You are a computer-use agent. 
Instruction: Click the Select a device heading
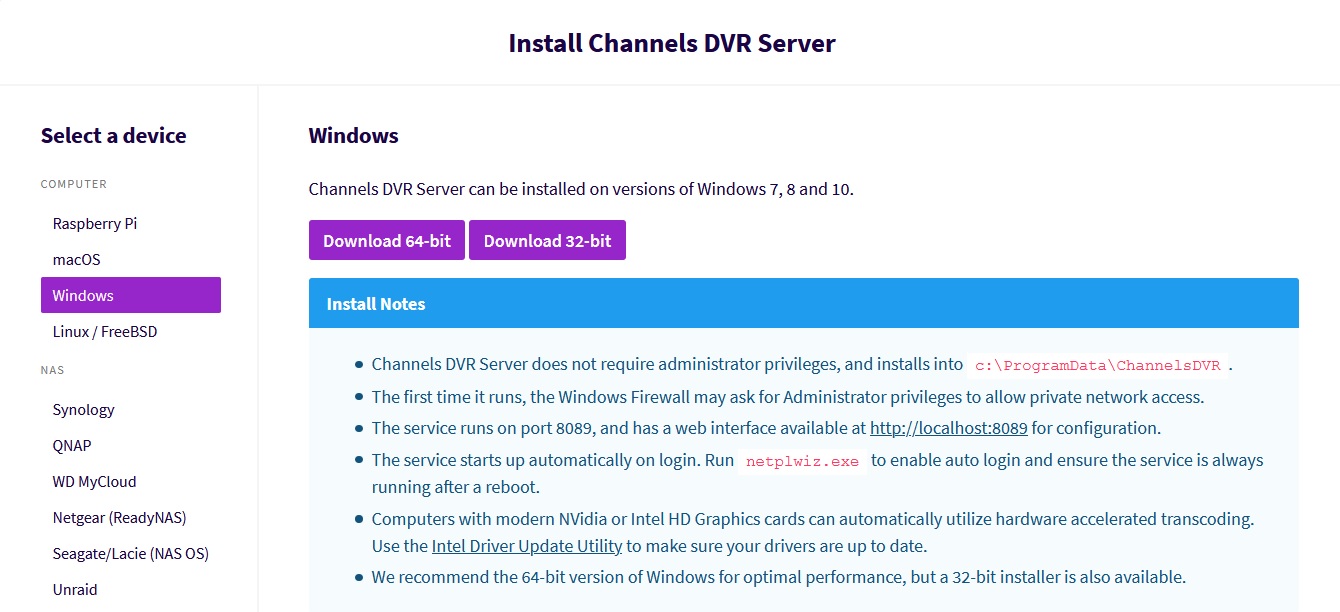[113, 136]
